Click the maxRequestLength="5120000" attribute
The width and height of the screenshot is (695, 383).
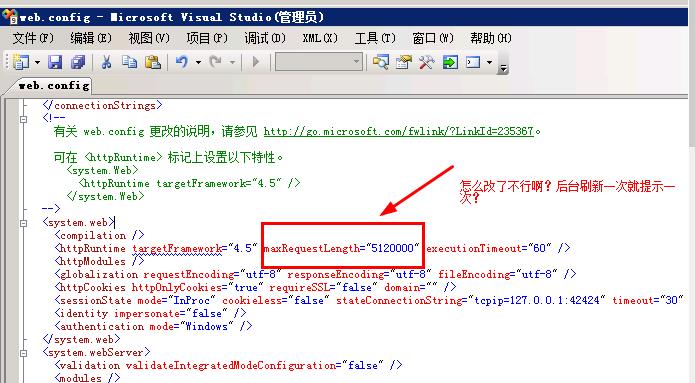click(x=341, y=248)
